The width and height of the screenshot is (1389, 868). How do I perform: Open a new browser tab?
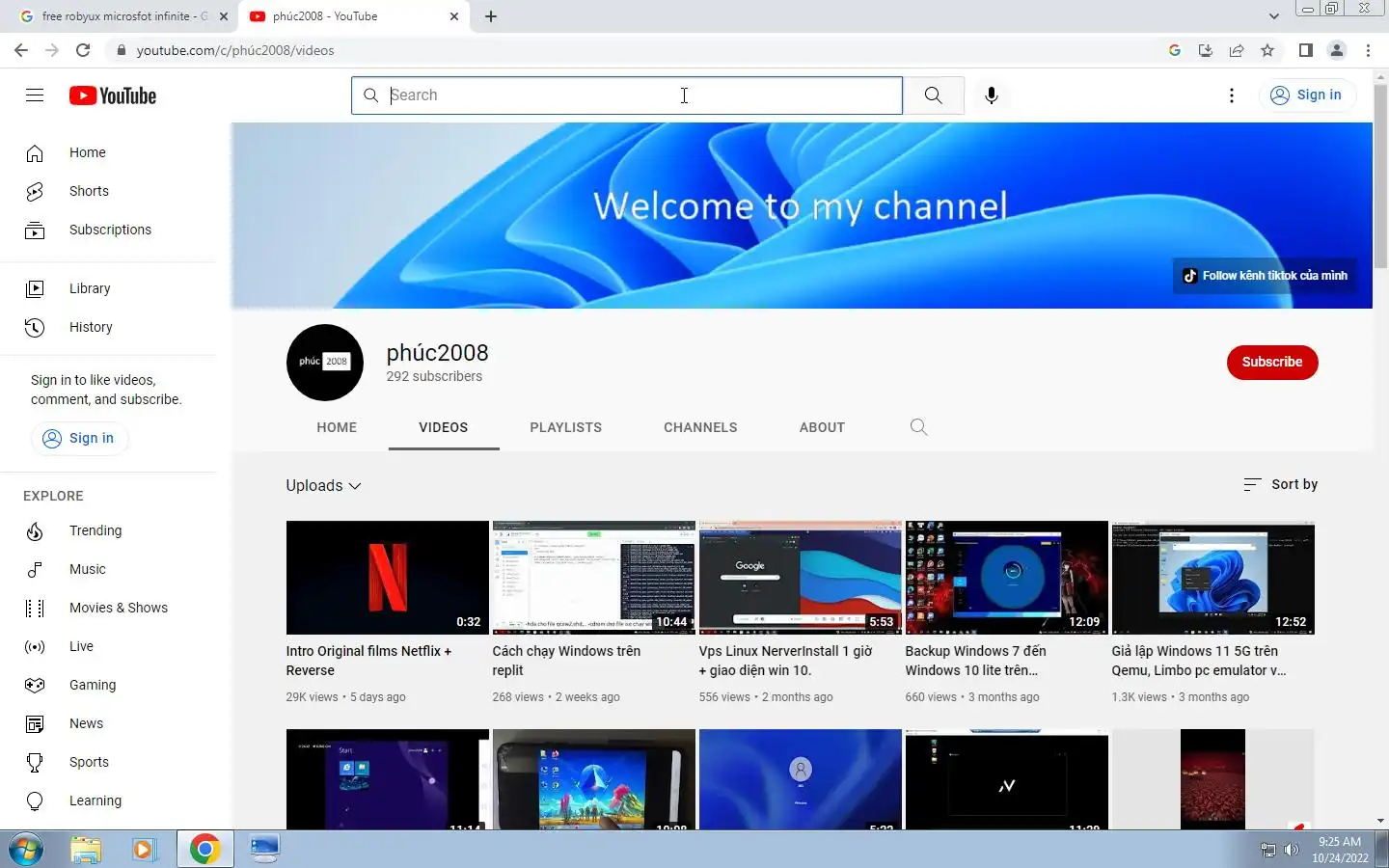491,16
